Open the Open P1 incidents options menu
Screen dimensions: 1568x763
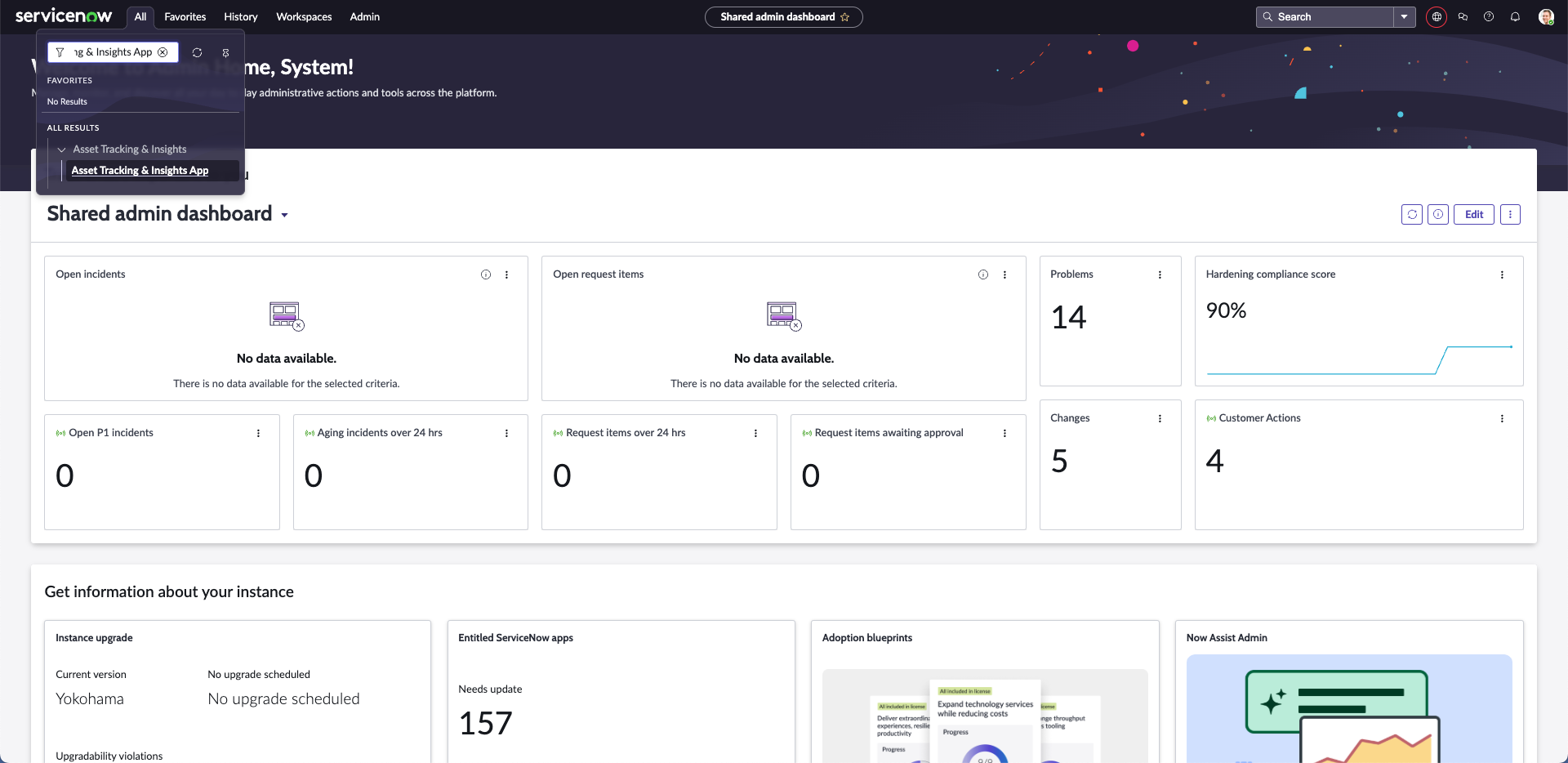(x=258, y=433)
